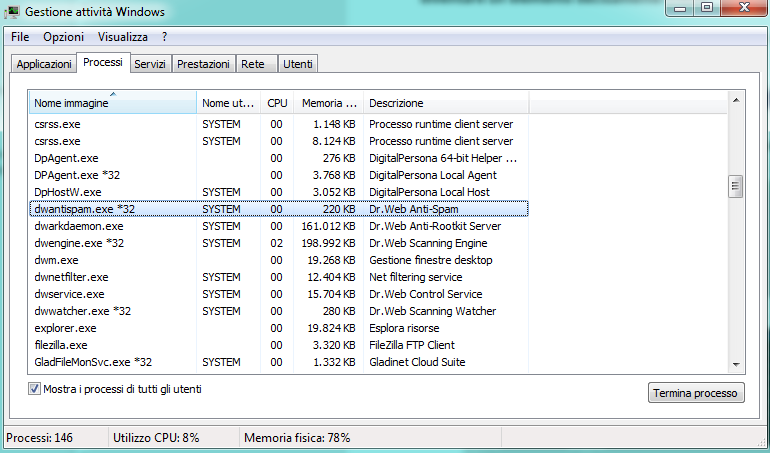770x453 pixels.
Task: Open the Utenti tab
Action: 298,64
